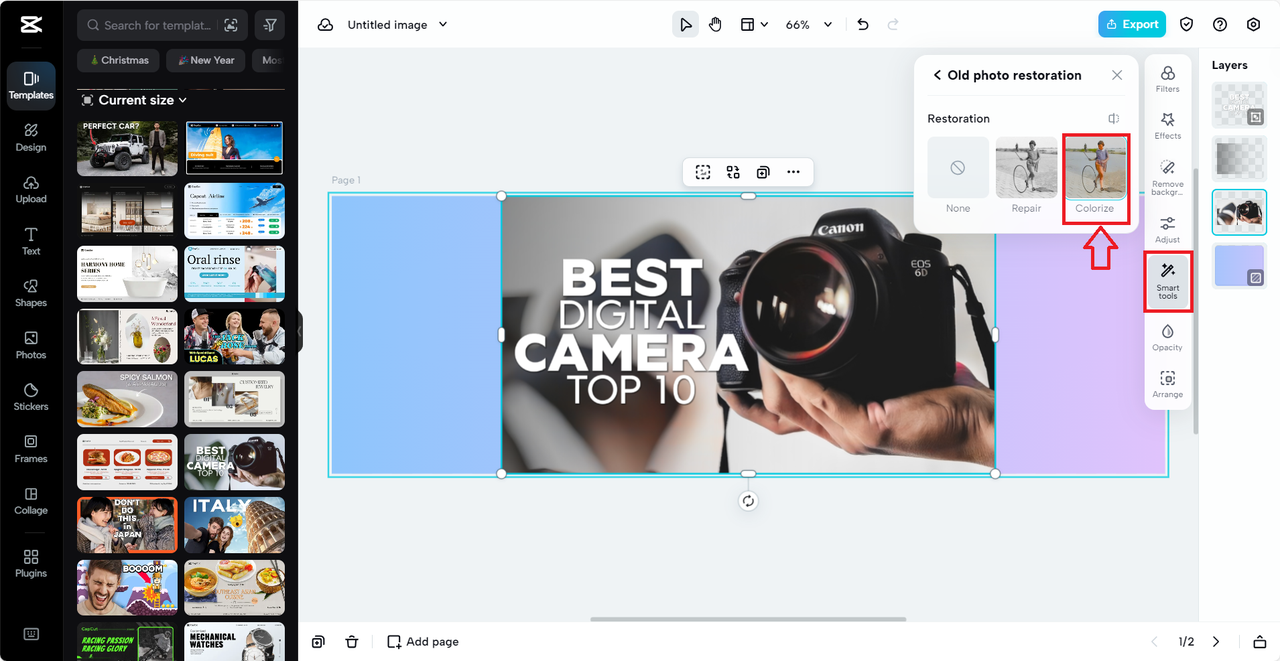Choose the Repair restoration option
Viewport: 1280px width, 661px height.
pos(1026,174)
